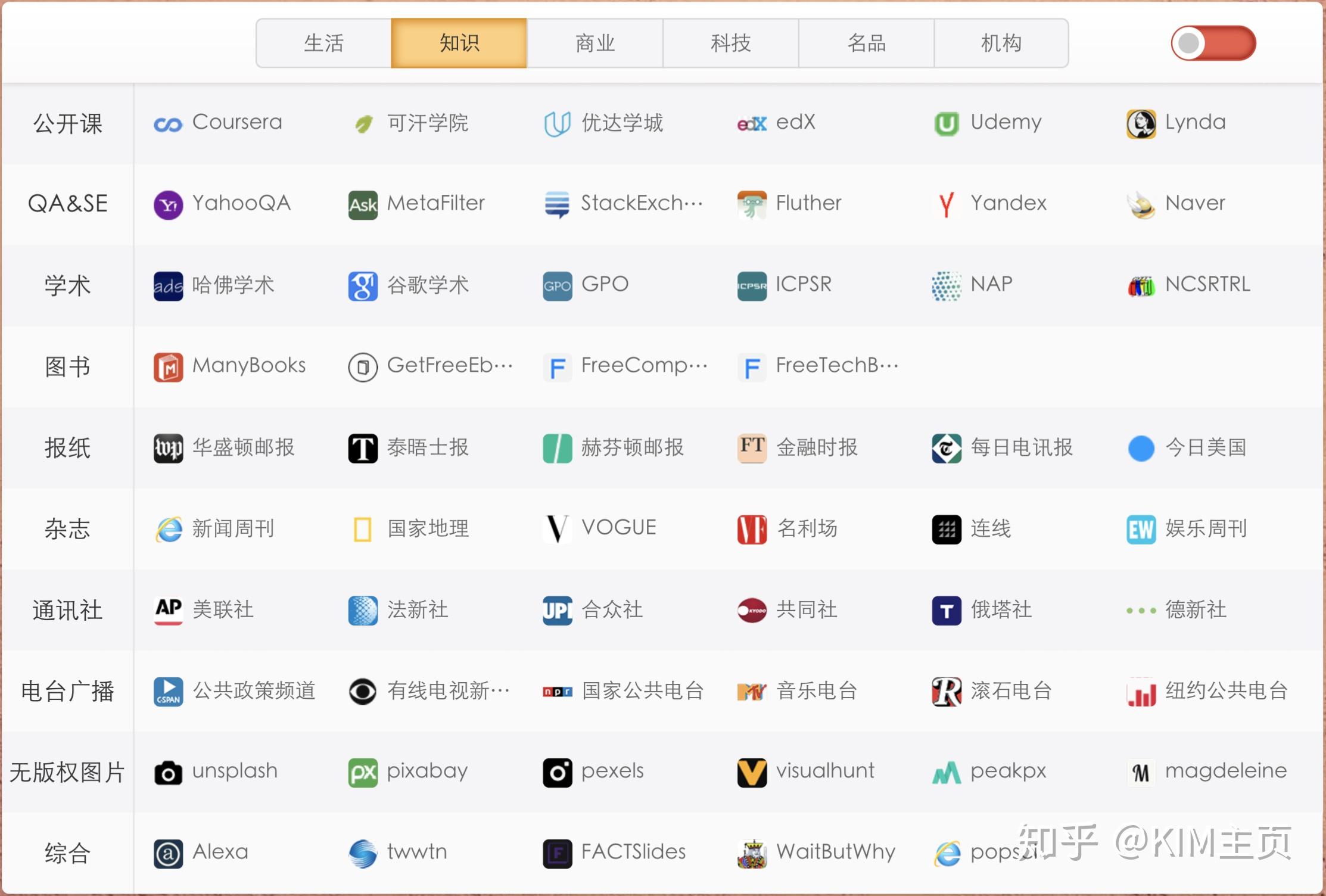The width and height of the screenshot is (1326, 896).
Task: Click the GPO icon
Action: click(558, 286)
